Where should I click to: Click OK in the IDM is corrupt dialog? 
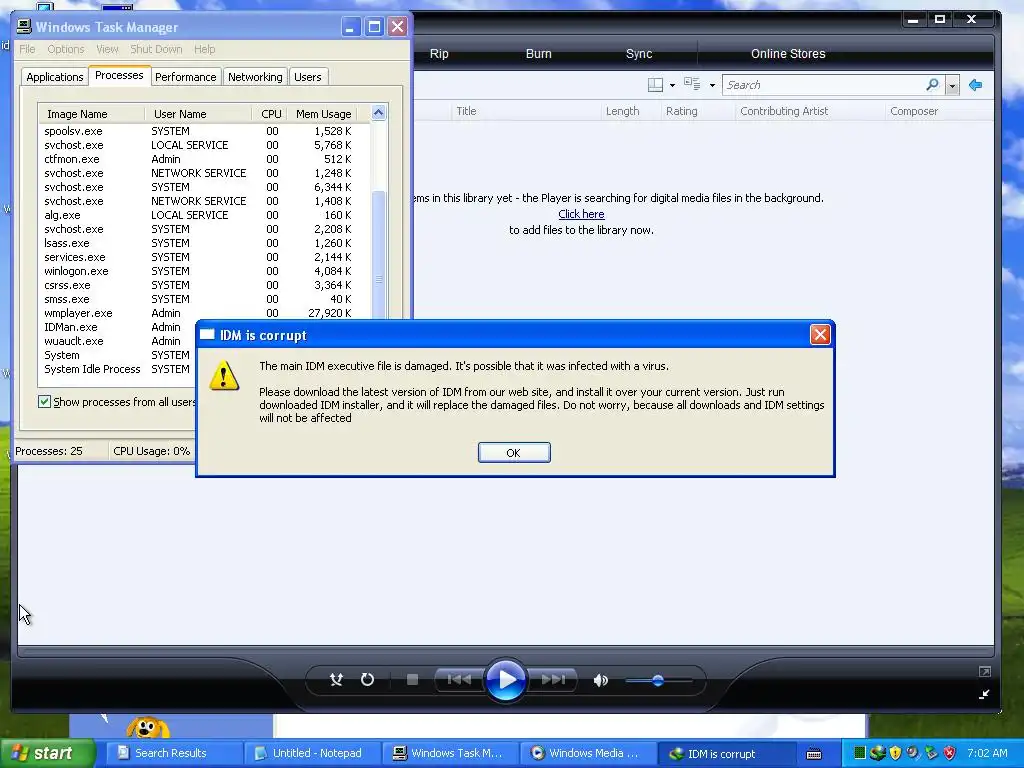click(x=514, y=453)
